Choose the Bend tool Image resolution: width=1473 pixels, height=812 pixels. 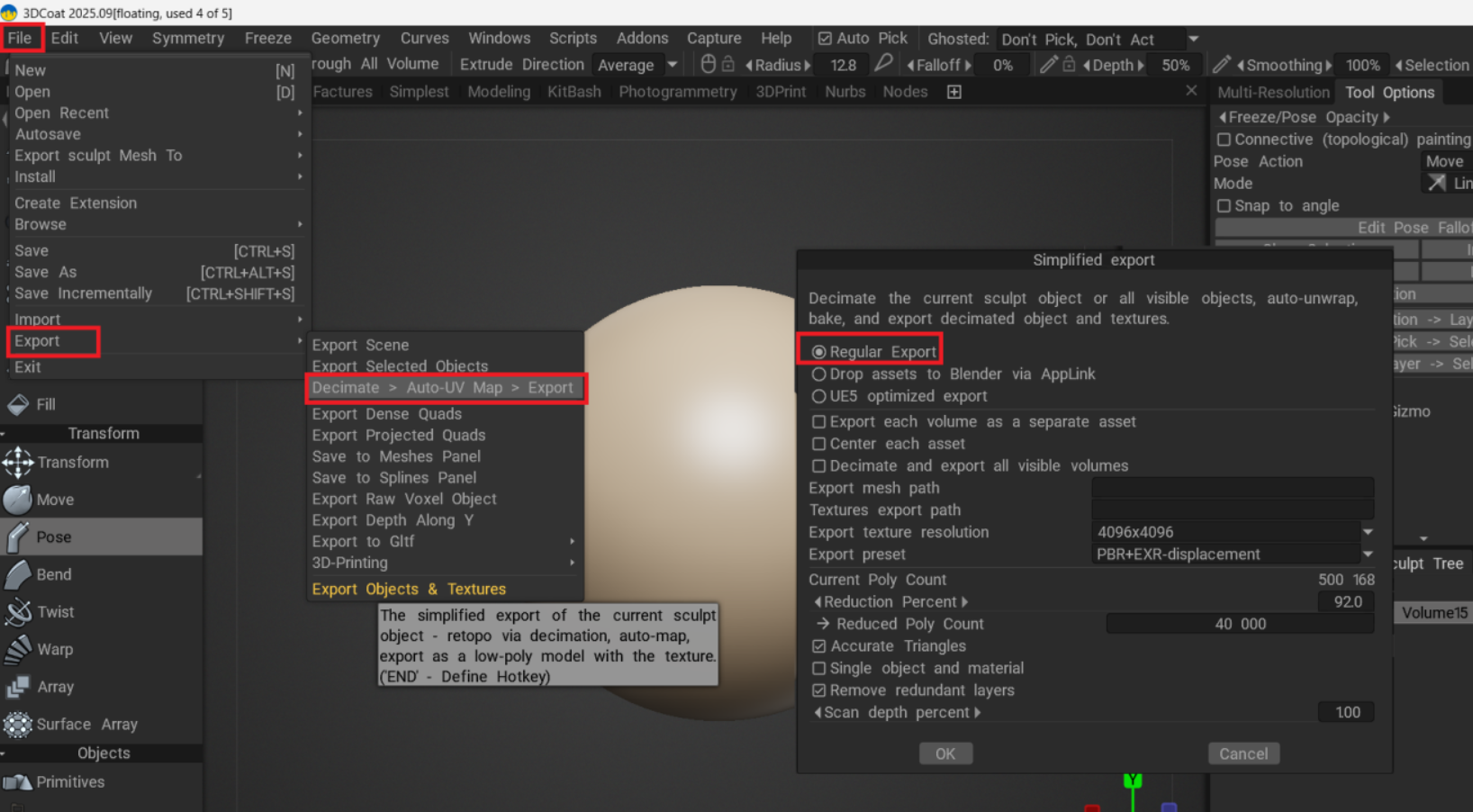(101, 574)
